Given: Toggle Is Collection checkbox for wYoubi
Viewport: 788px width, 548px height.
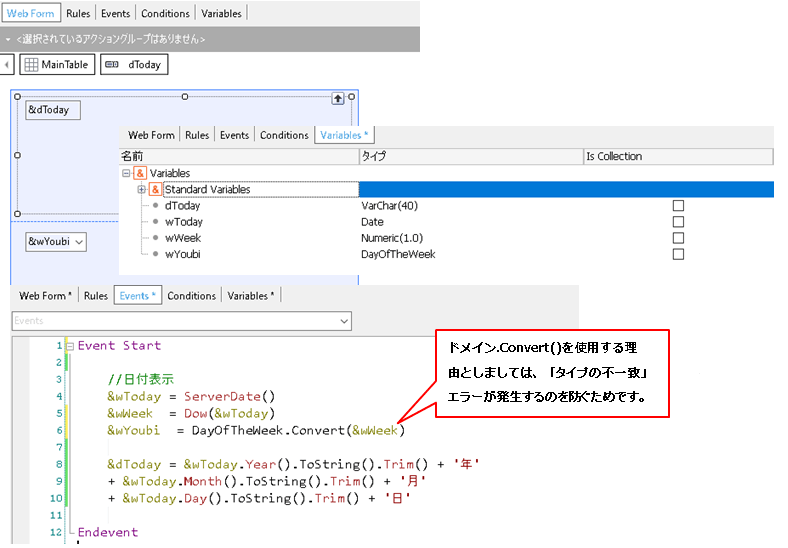Looking at the screenshot, I should click(678, 254).
